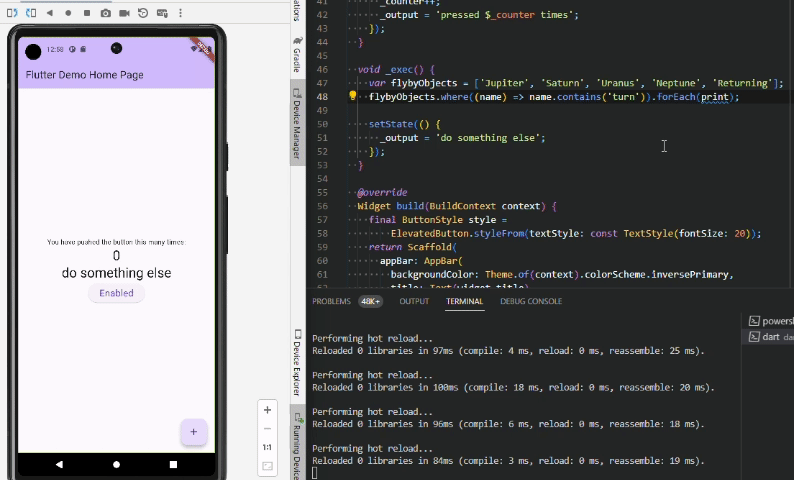Reset emulator zoom to 1:1

267,447
